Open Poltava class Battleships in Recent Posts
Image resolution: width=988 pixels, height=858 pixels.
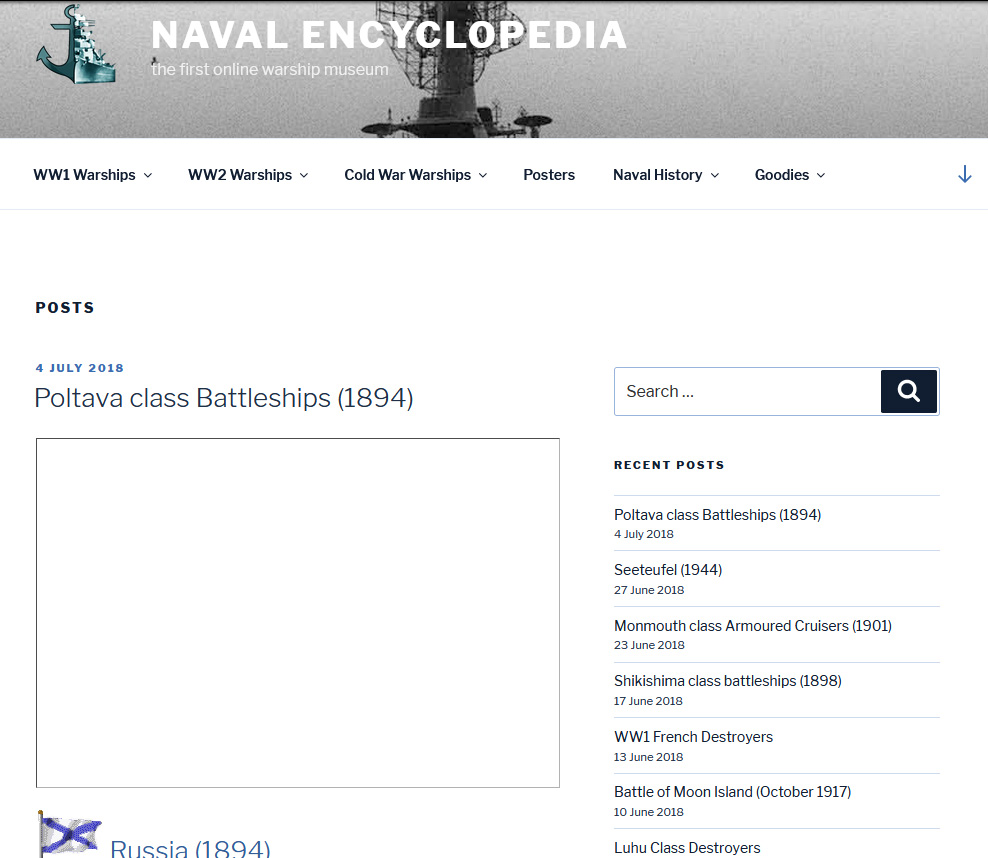[x=718, y=515]
